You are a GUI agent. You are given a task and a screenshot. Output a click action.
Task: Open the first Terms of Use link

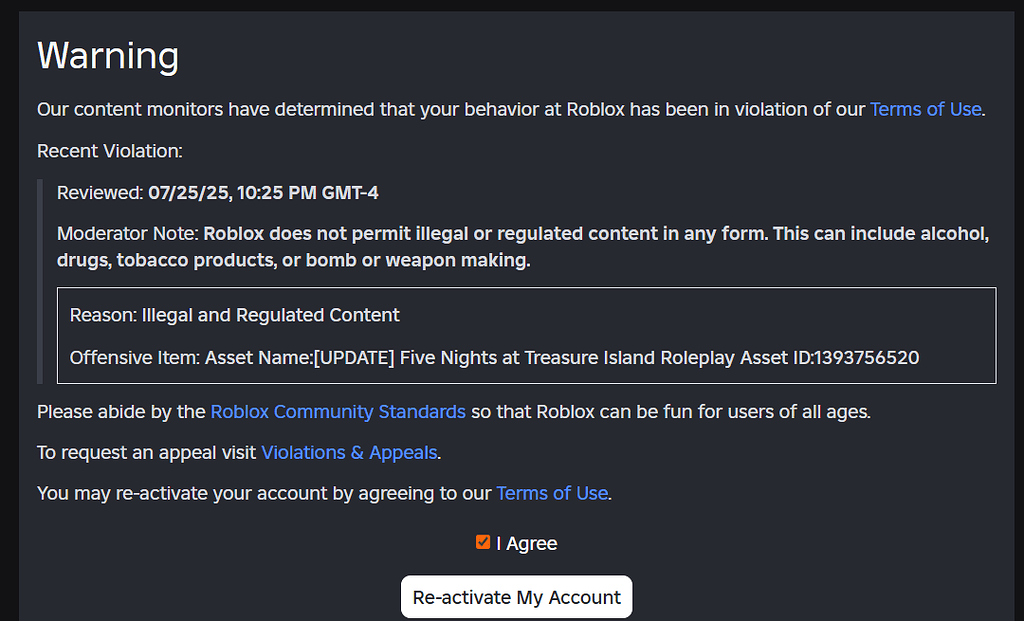(x=924, y=109)
